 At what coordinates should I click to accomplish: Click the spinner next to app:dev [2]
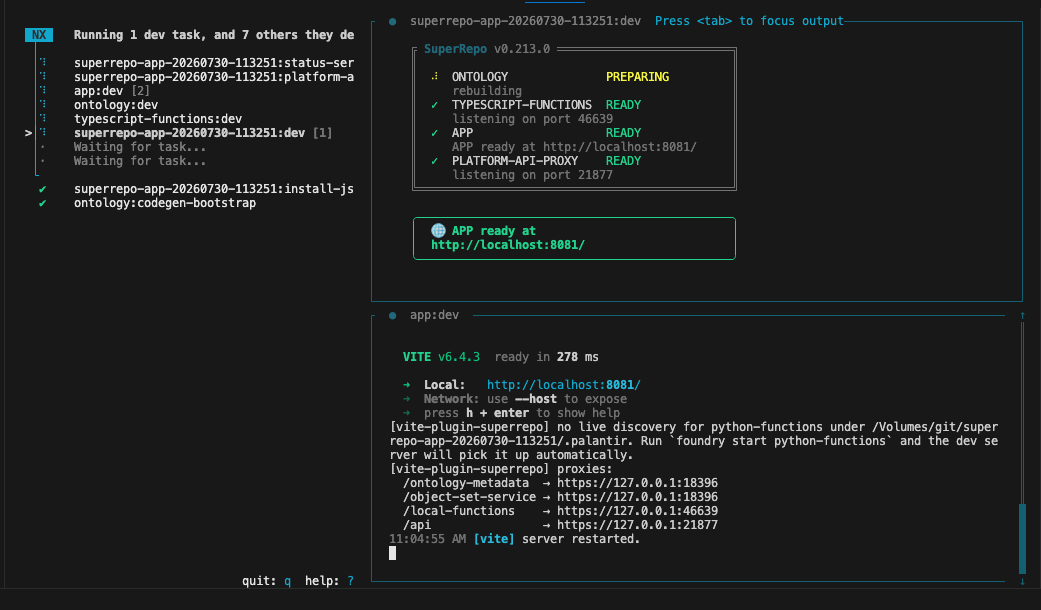(42, 91)
